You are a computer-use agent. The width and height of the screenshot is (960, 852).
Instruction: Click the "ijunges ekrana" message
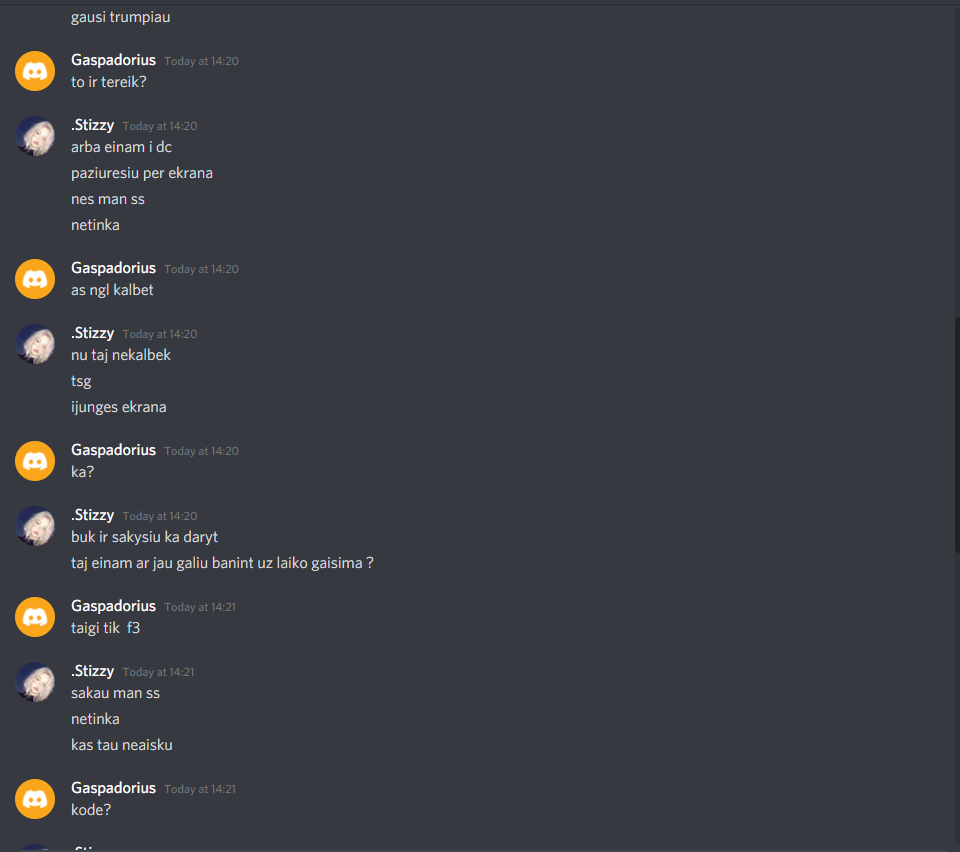pyautogui.click(x=119, y=407)
